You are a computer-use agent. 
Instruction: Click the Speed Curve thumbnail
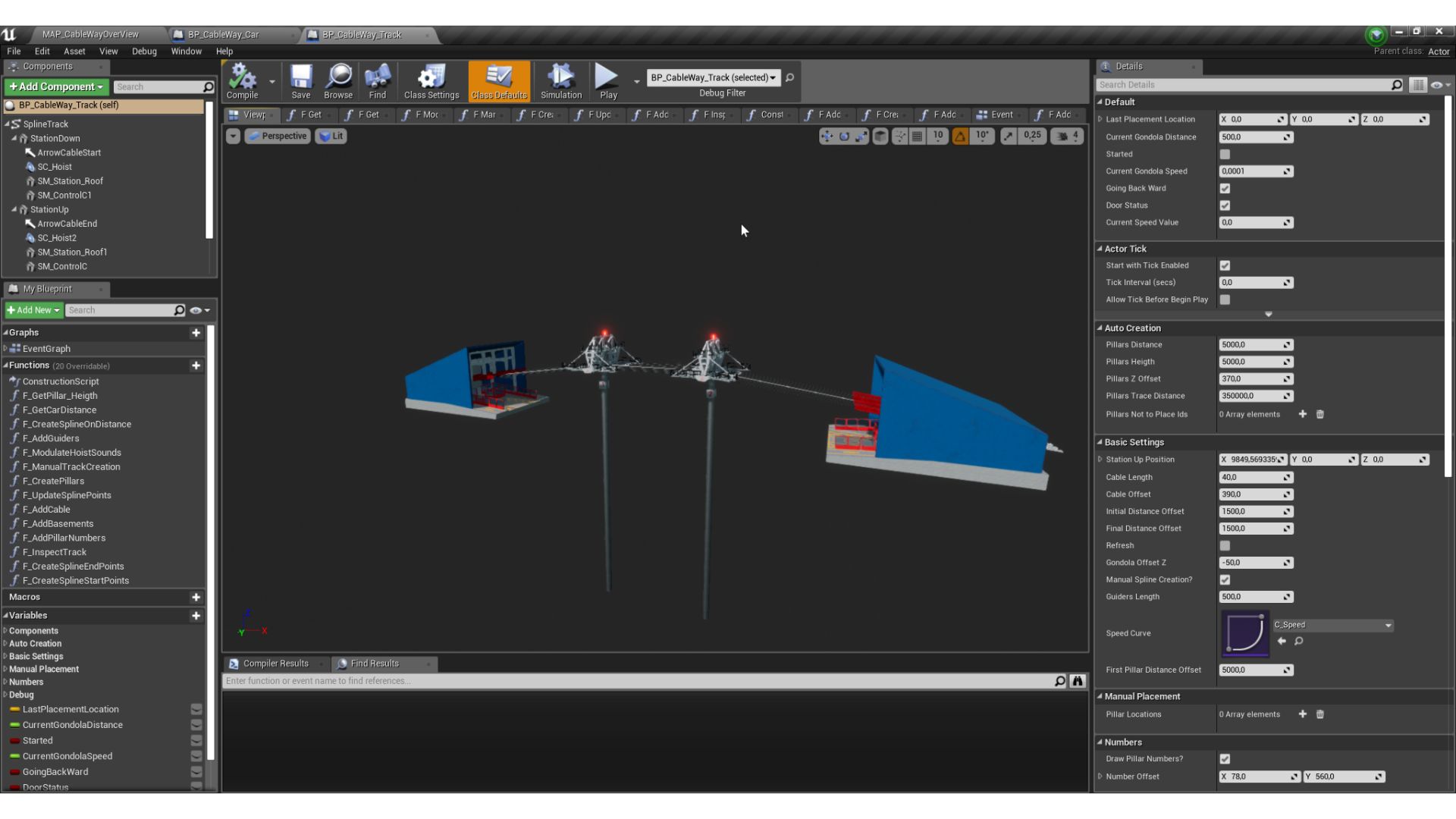(1244, 633)
